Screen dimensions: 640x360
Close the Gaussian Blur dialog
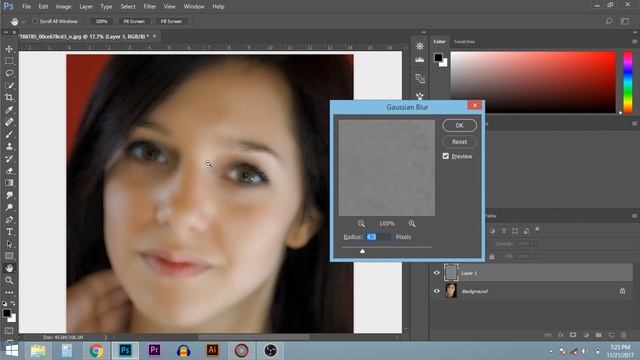475,105
